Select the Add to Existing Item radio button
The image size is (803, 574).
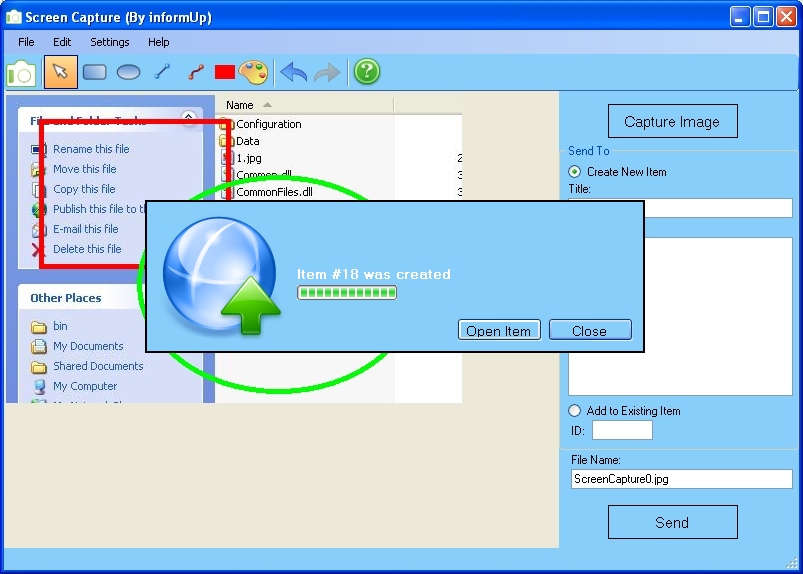click(x=575, y=411)
